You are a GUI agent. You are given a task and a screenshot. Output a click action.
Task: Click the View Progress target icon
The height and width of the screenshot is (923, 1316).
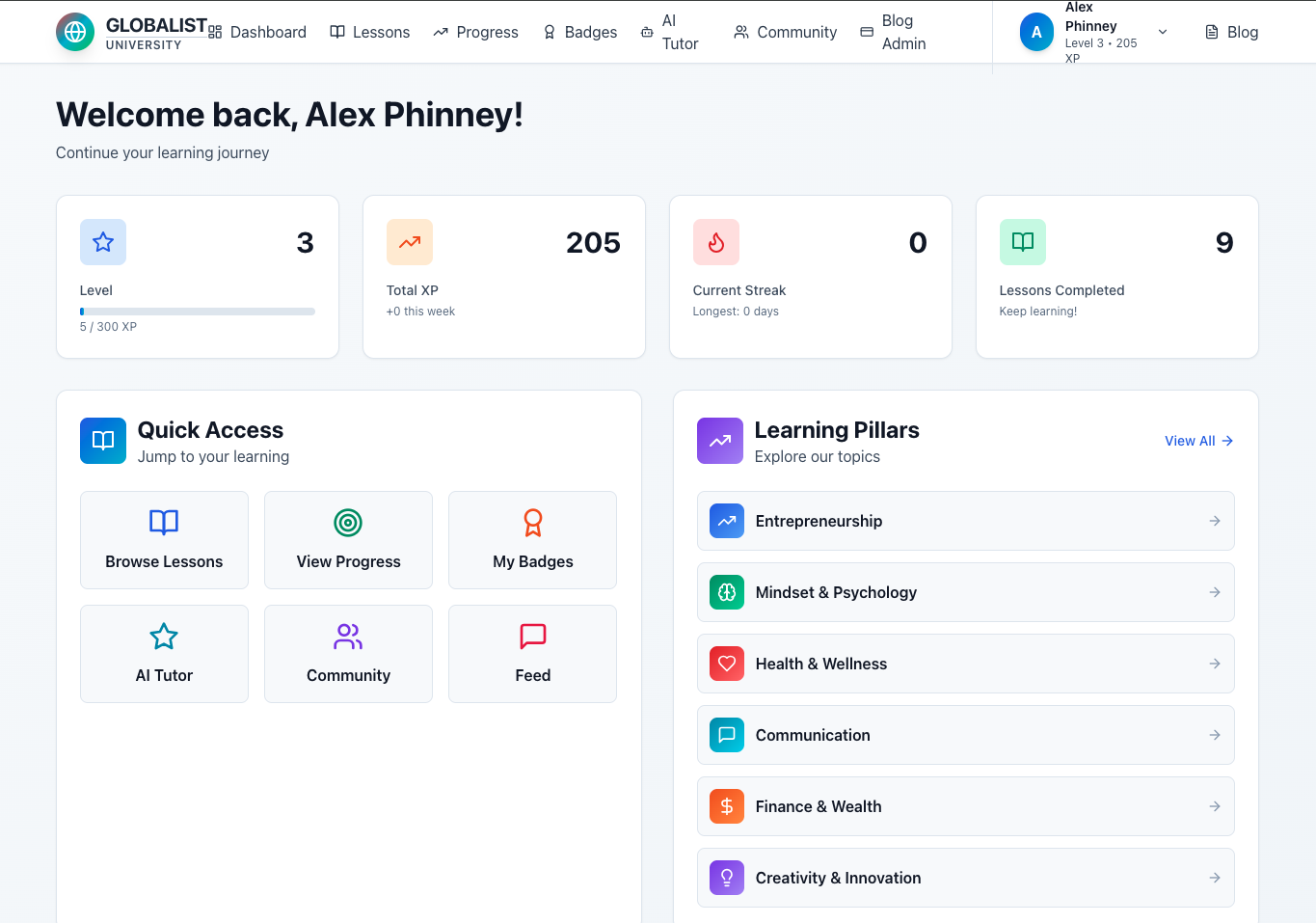tap(348, 523)
